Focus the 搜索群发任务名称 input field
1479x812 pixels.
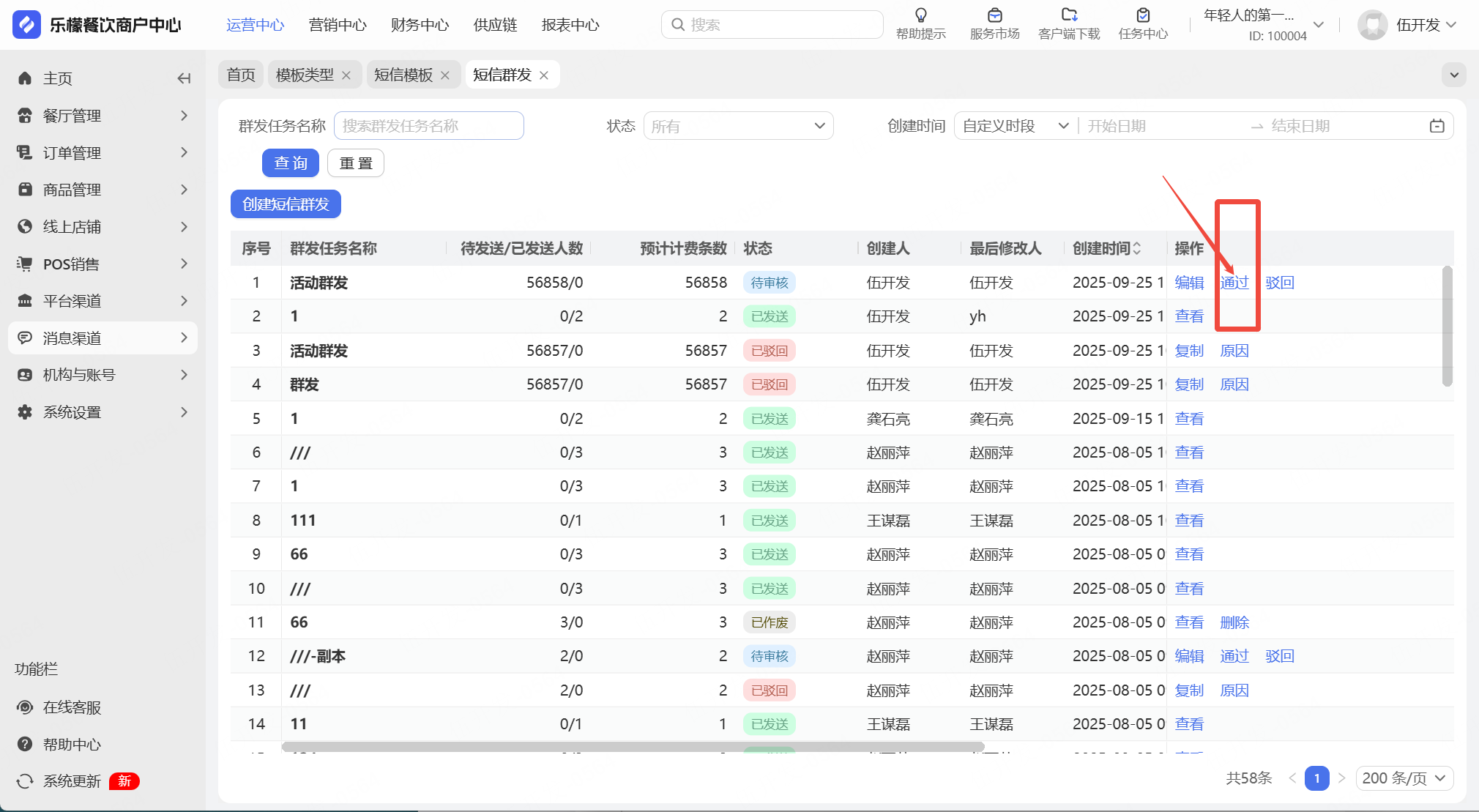coord(429,126)
